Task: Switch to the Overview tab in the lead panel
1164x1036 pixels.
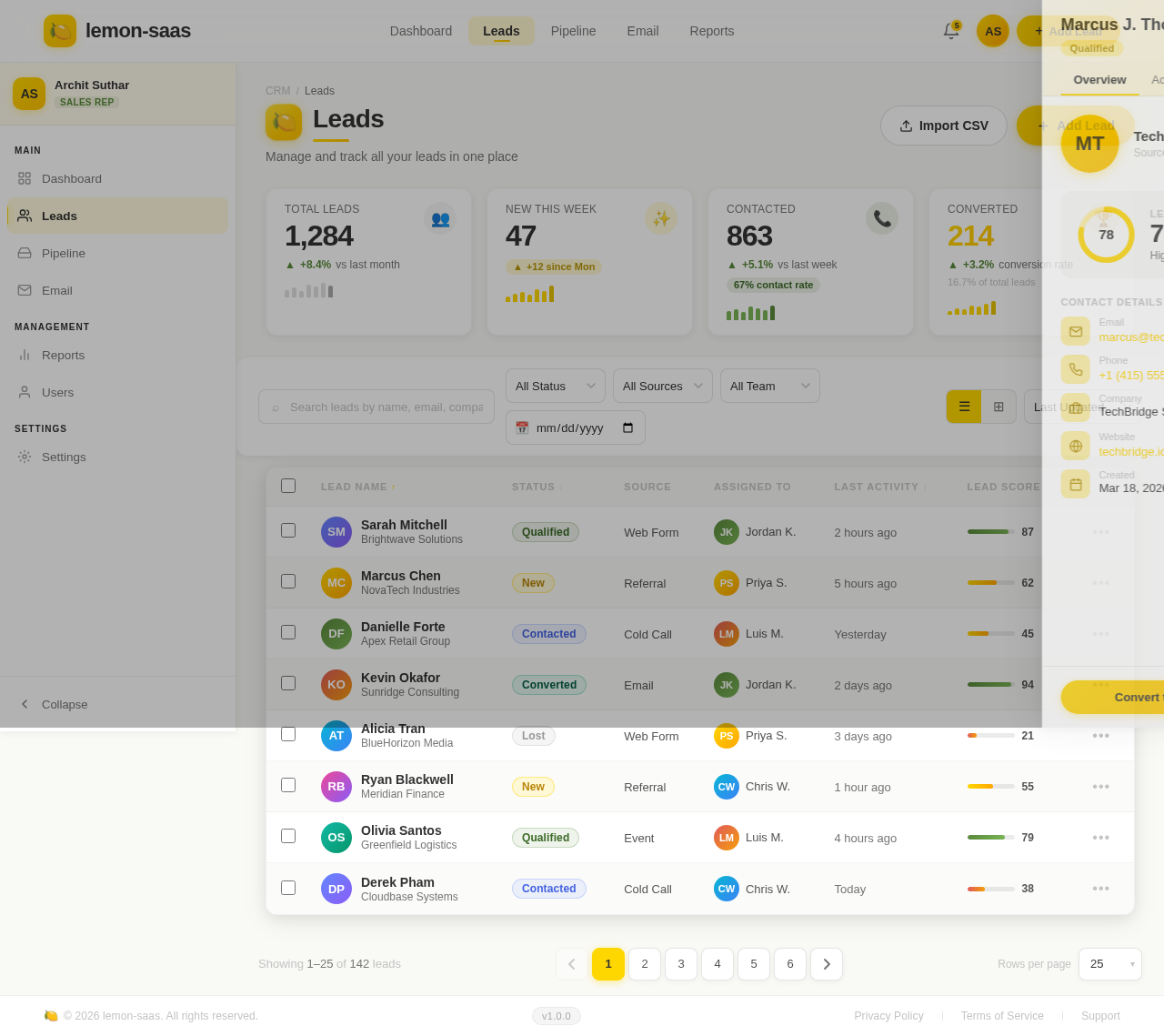Action: [1099, 80]
